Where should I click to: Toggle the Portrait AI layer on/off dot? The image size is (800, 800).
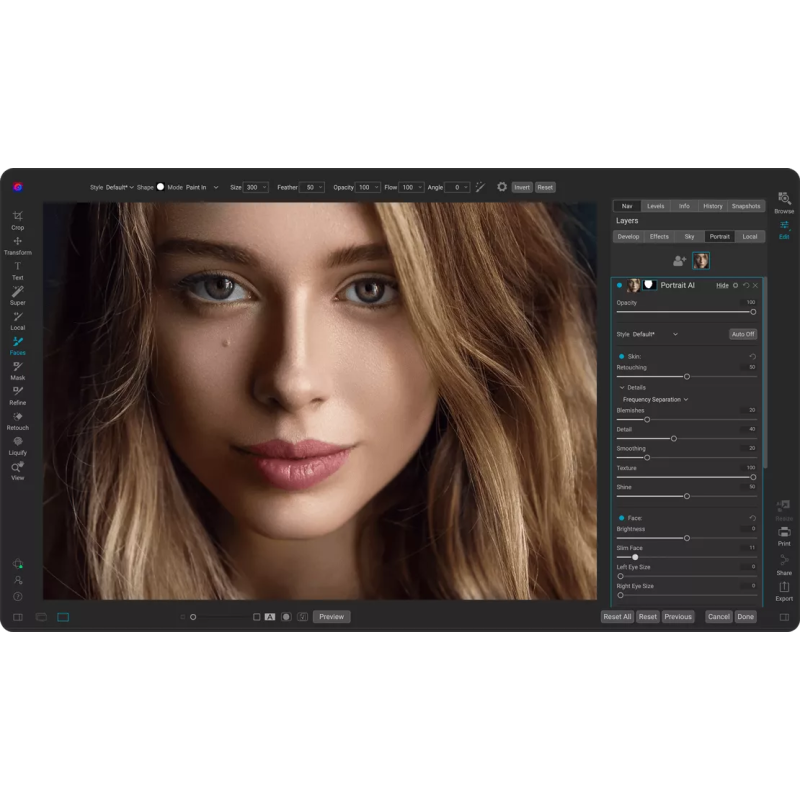coord(619,285)
